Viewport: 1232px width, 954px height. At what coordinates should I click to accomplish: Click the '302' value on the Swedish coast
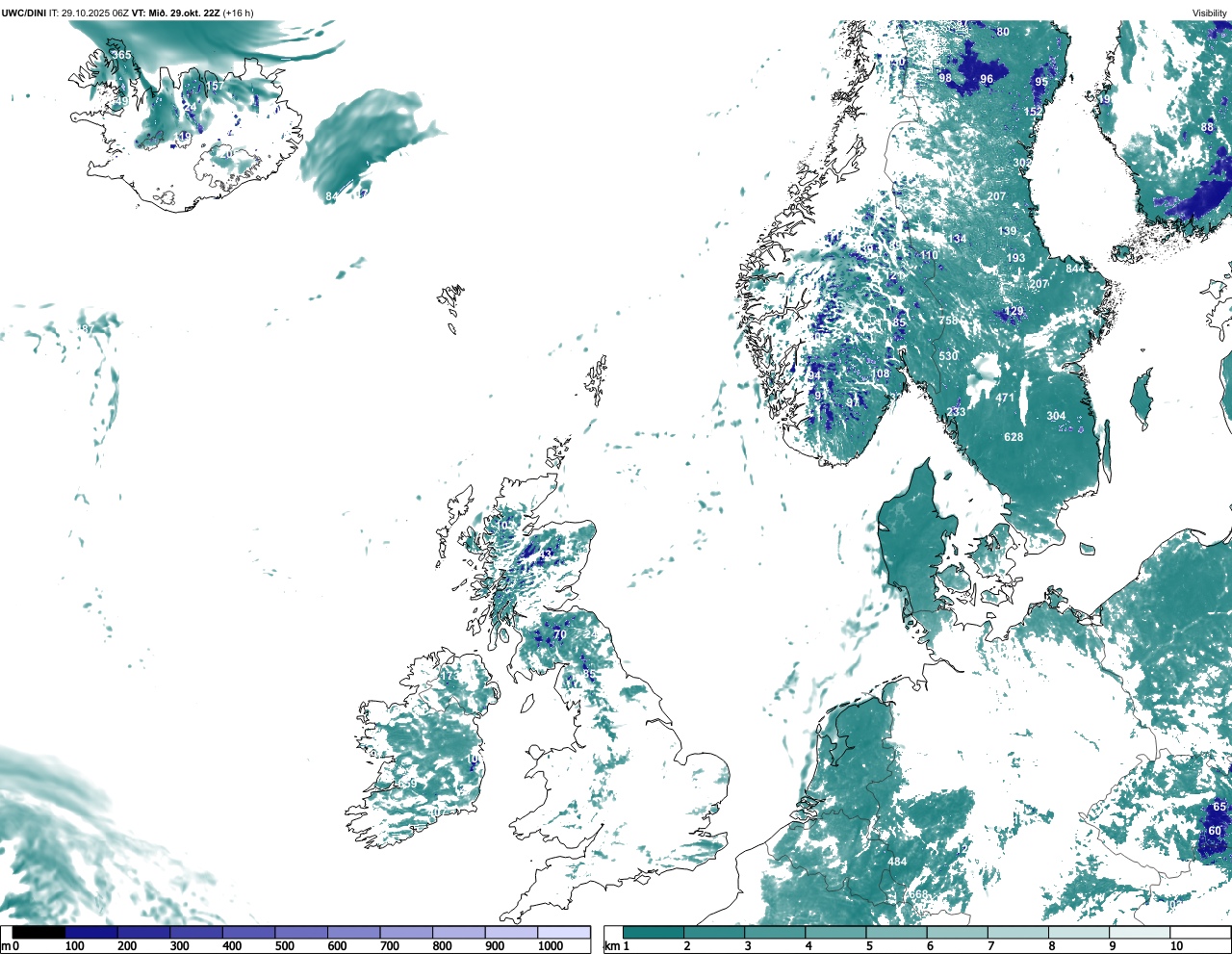point(1022,164)
